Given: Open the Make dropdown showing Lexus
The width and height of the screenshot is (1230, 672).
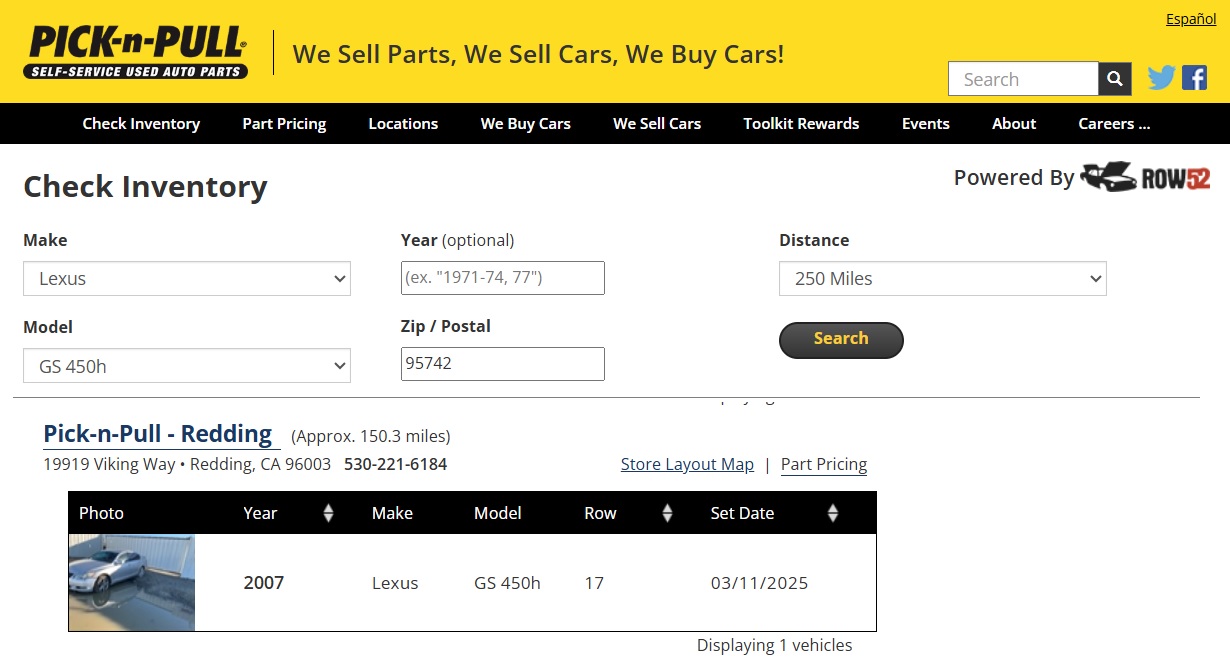Looking at the screenshot, I should coord(187,279).
